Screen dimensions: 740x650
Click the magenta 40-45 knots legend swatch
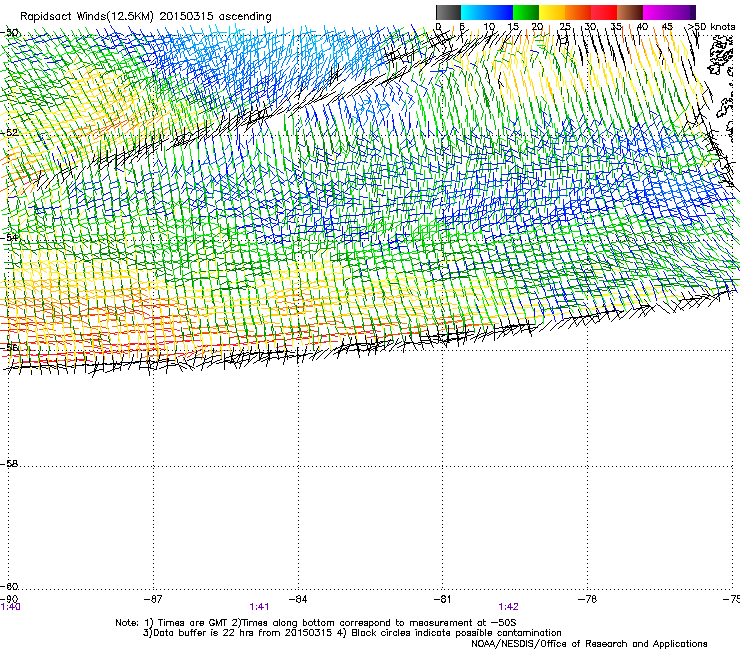click(x=656, y=12)
